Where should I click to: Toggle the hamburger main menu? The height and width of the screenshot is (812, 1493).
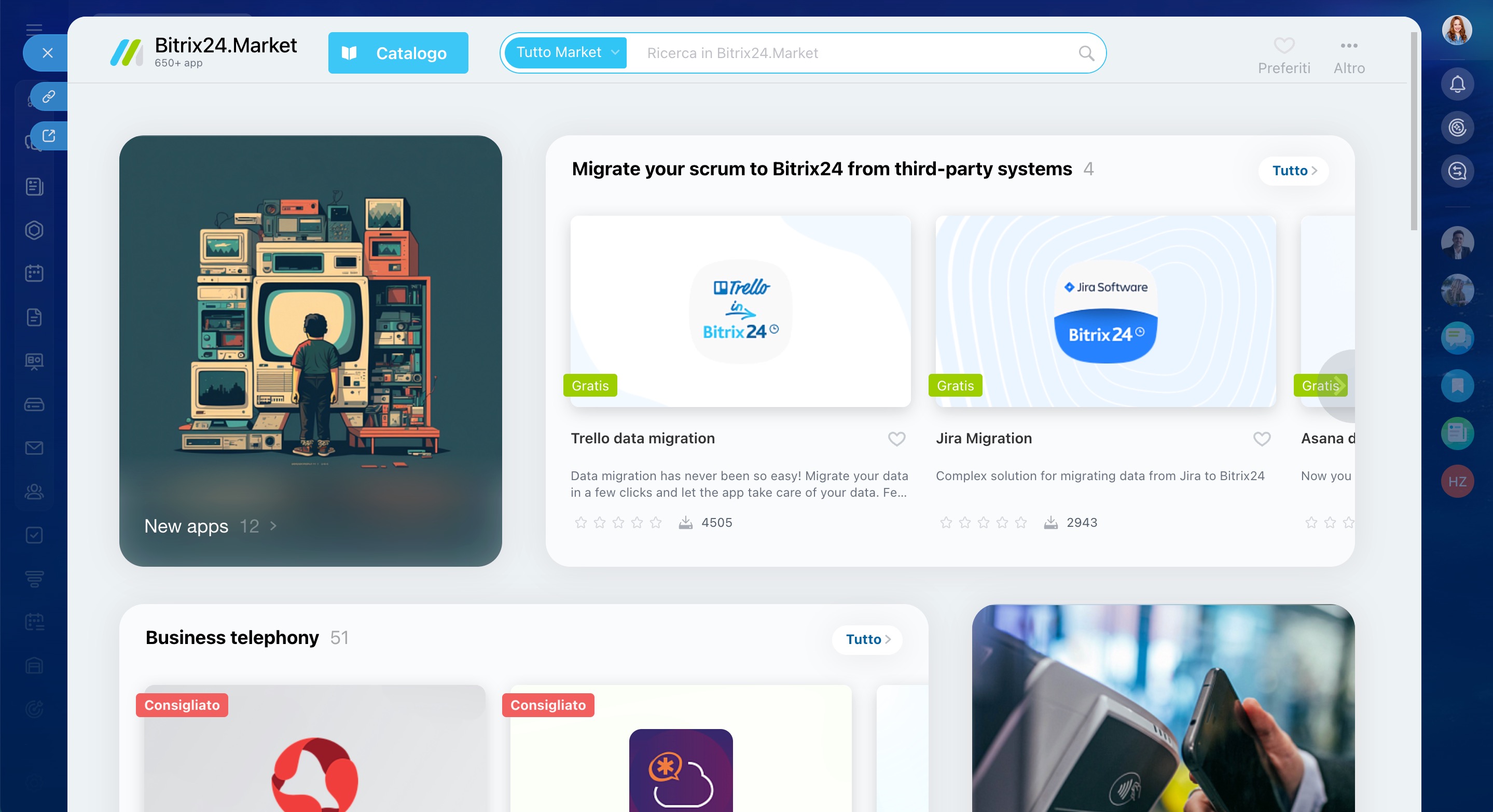(x=34, y=30)
